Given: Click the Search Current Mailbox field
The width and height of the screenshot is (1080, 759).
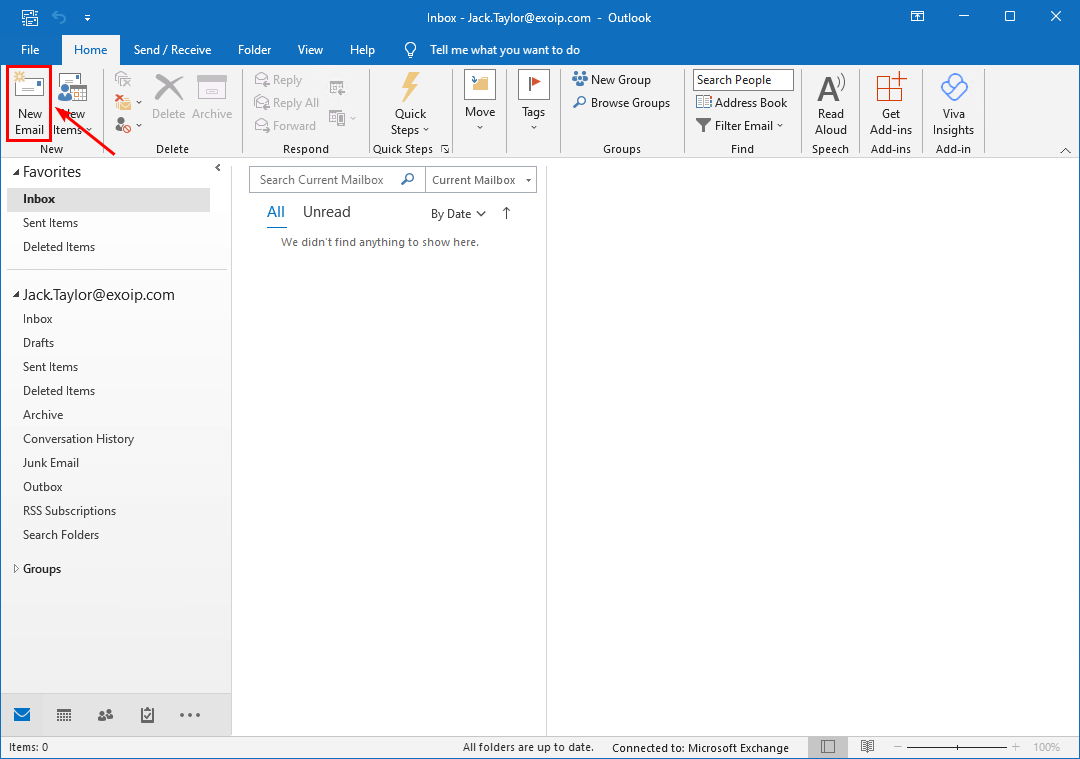Looking at the screenshot, I should click(x=322, y=180).
